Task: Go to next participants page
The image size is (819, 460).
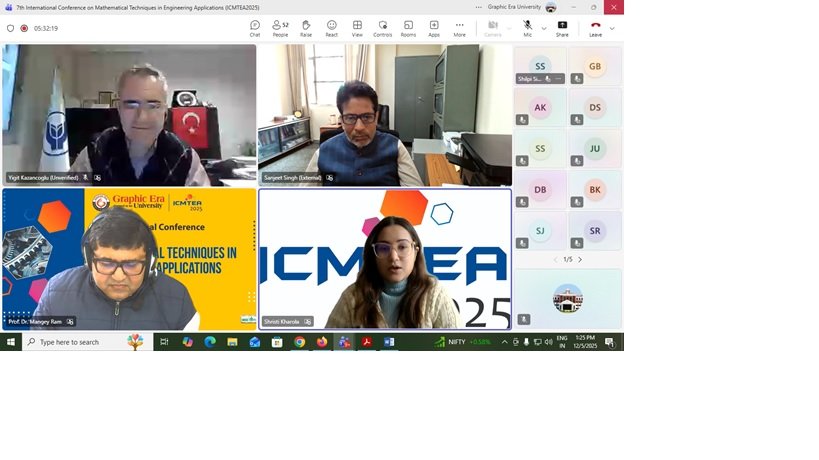Action: [580, 259]
